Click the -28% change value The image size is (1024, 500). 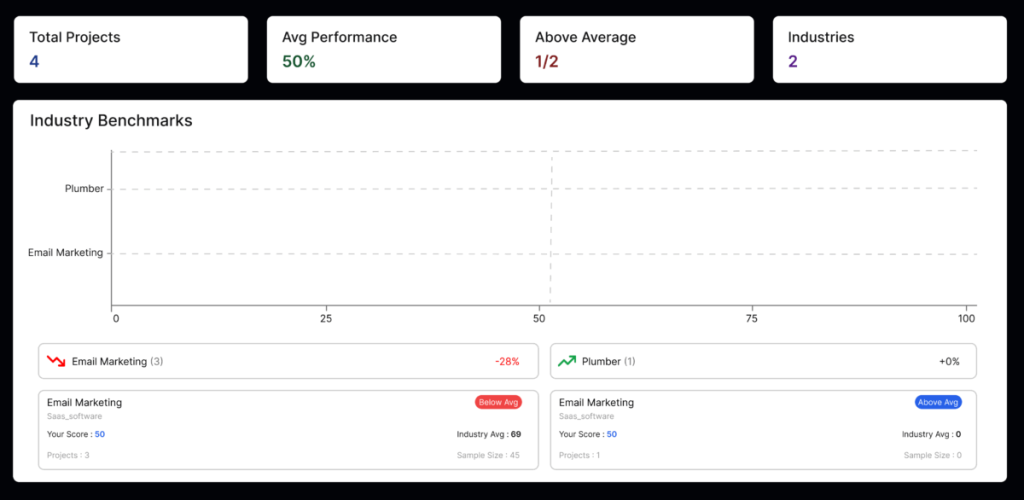tap(507, 361)
